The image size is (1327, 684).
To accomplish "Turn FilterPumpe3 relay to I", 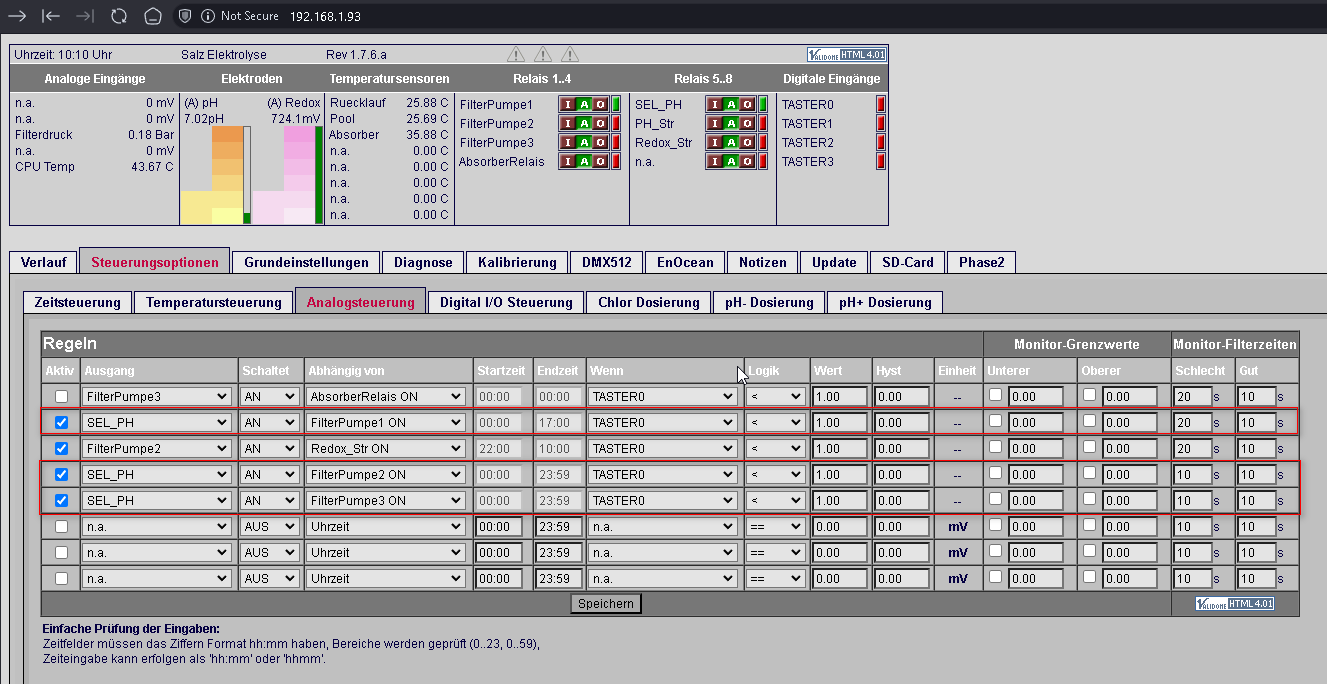I will click(x=568, y=142).
